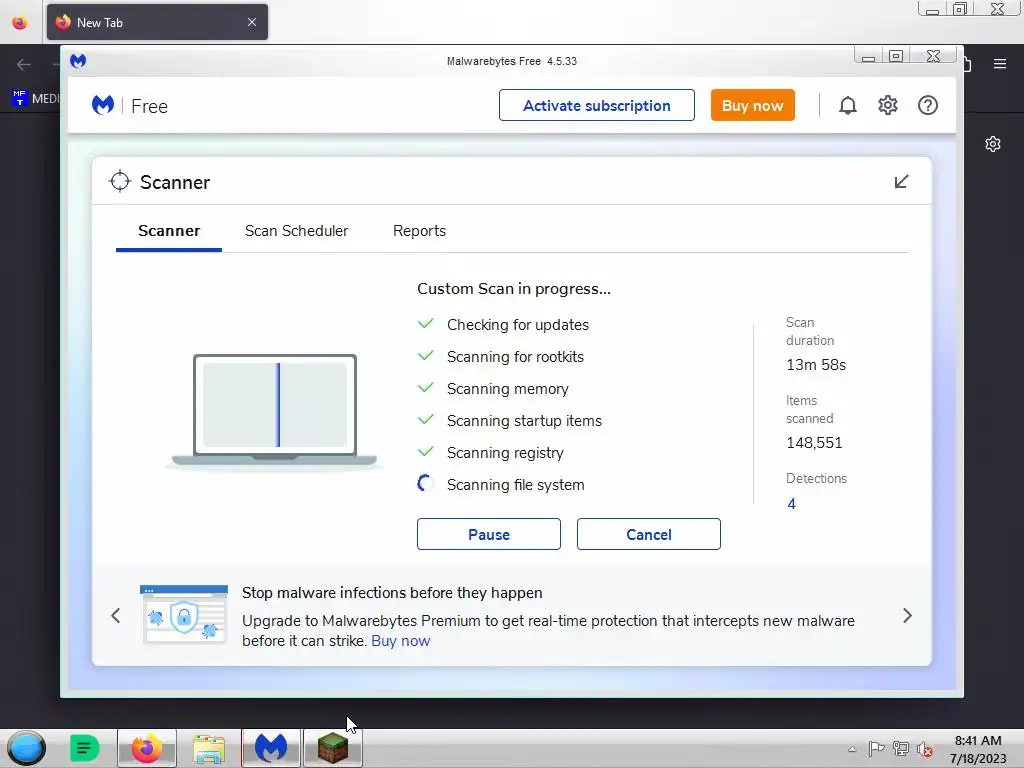Screen dimensions: 1024x768
Task: Cancel the custom scan
Action: (x=648, y=534)
